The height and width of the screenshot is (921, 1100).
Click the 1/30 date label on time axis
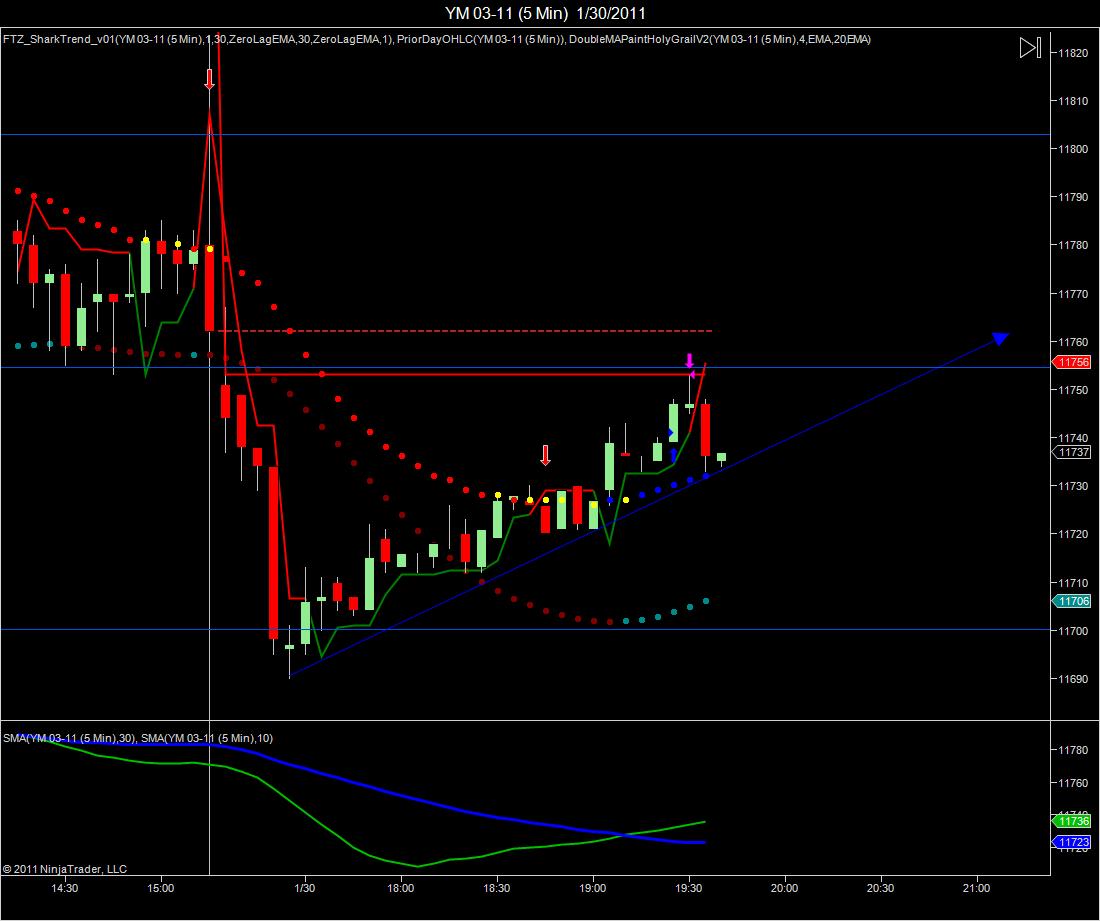(304, 888)
